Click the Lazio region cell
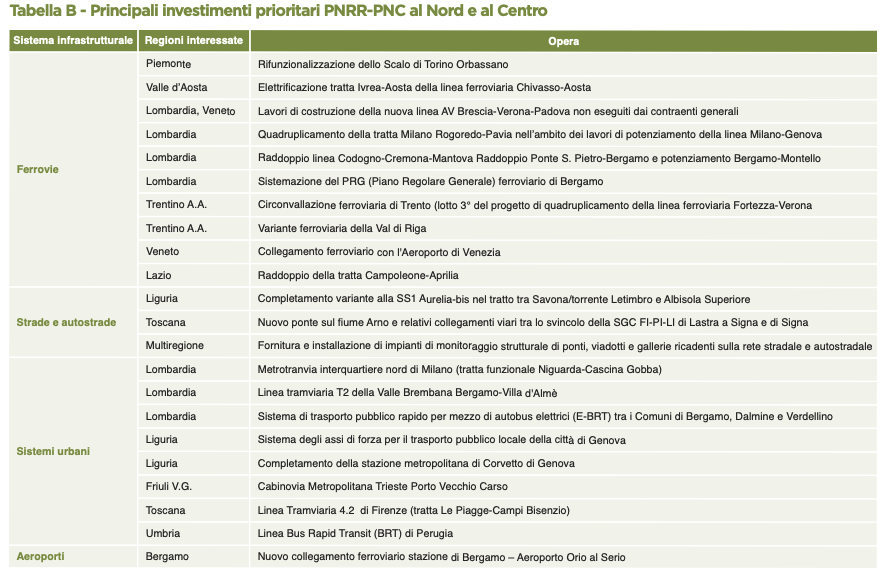The height and width of the screenshot is (578, 894). (x=194, y=275)
